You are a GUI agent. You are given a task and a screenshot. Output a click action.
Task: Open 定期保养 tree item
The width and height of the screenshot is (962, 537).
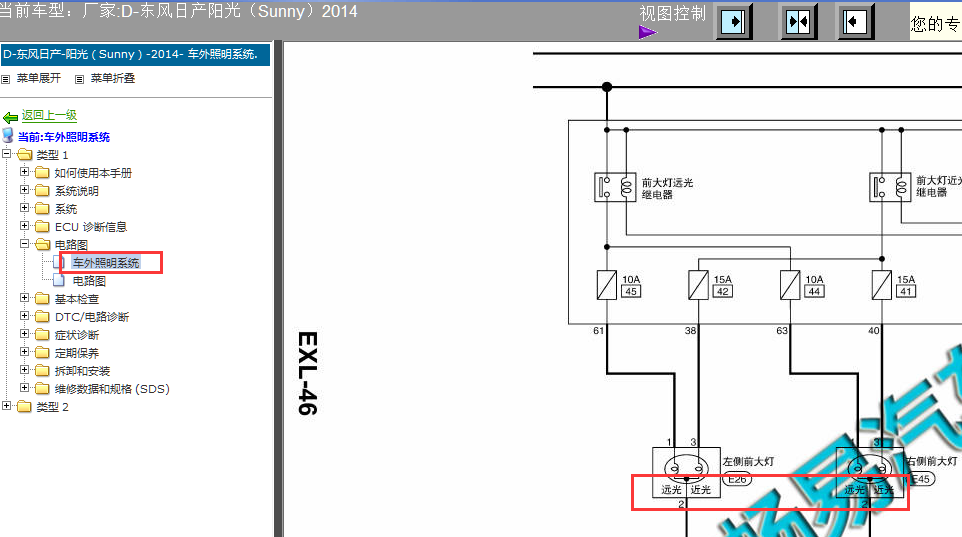point(77,353)
